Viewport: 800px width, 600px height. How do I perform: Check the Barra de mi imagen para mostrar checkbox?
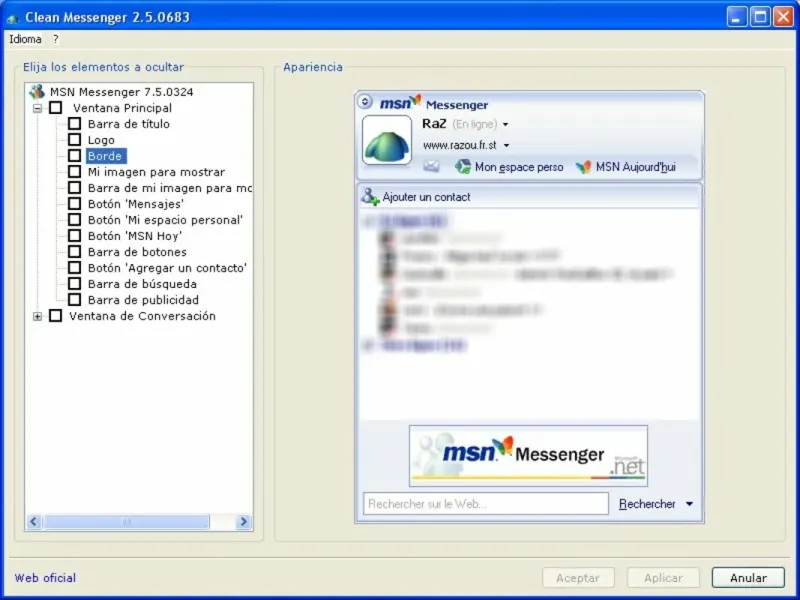pos(74,188)
